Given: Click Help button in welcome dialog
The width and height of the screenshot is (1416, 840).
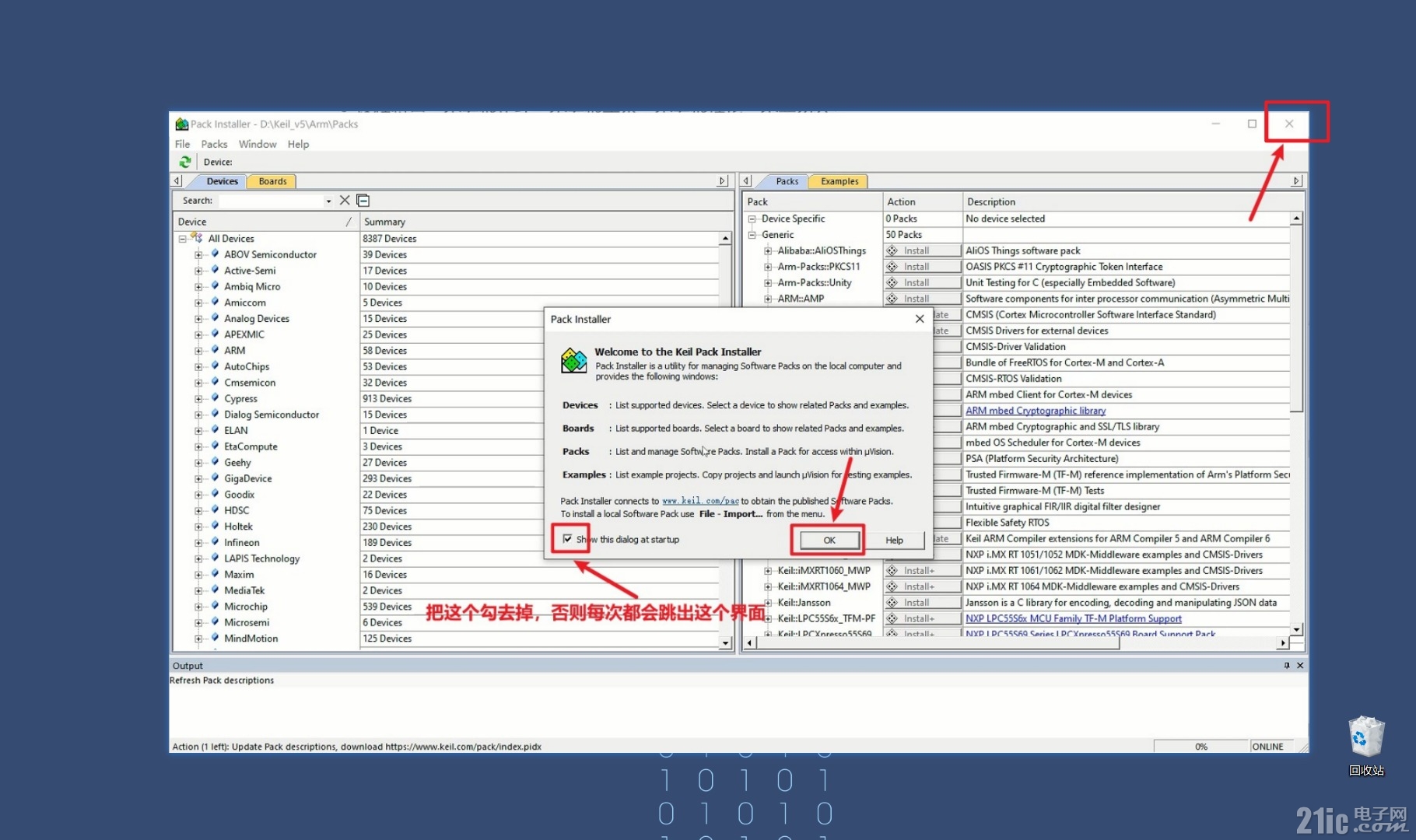Looking at the screenshot, I should 894,540.
